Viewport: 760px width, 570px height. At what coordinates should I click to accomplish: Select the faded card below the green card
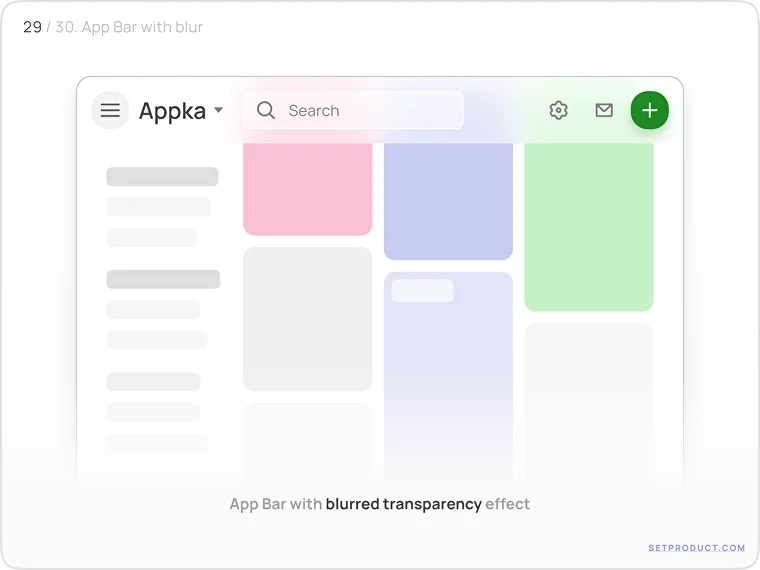588,400
